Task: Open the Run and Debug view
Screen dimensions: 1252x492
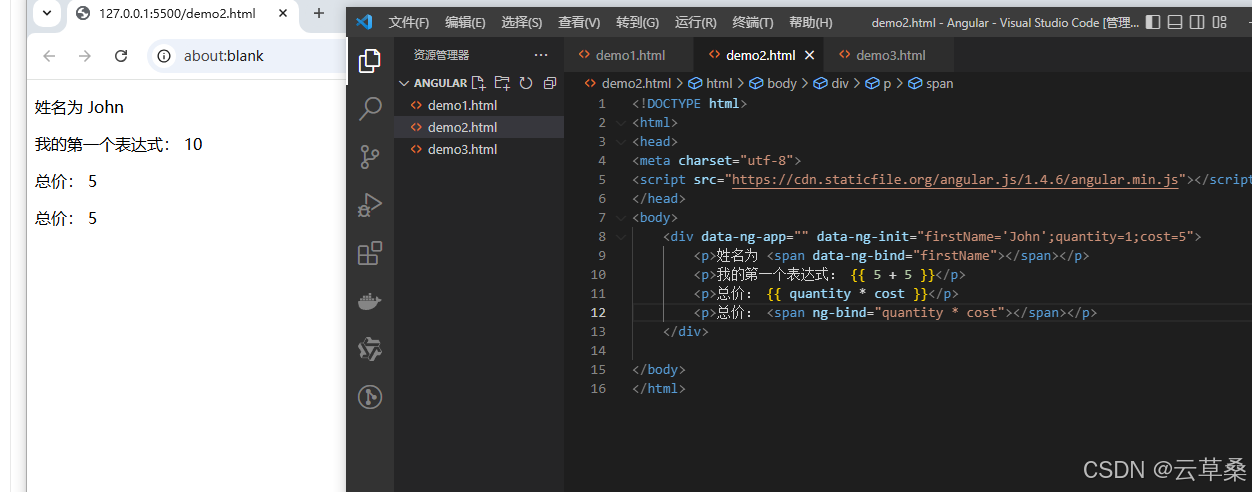Action: tap(370, 205)
